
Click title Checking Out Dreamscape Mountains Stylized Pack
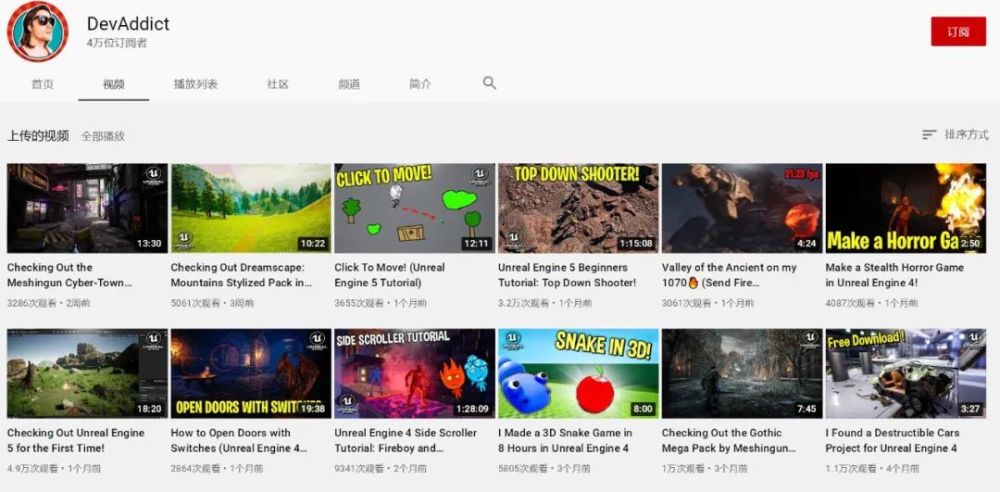[242, 275]
